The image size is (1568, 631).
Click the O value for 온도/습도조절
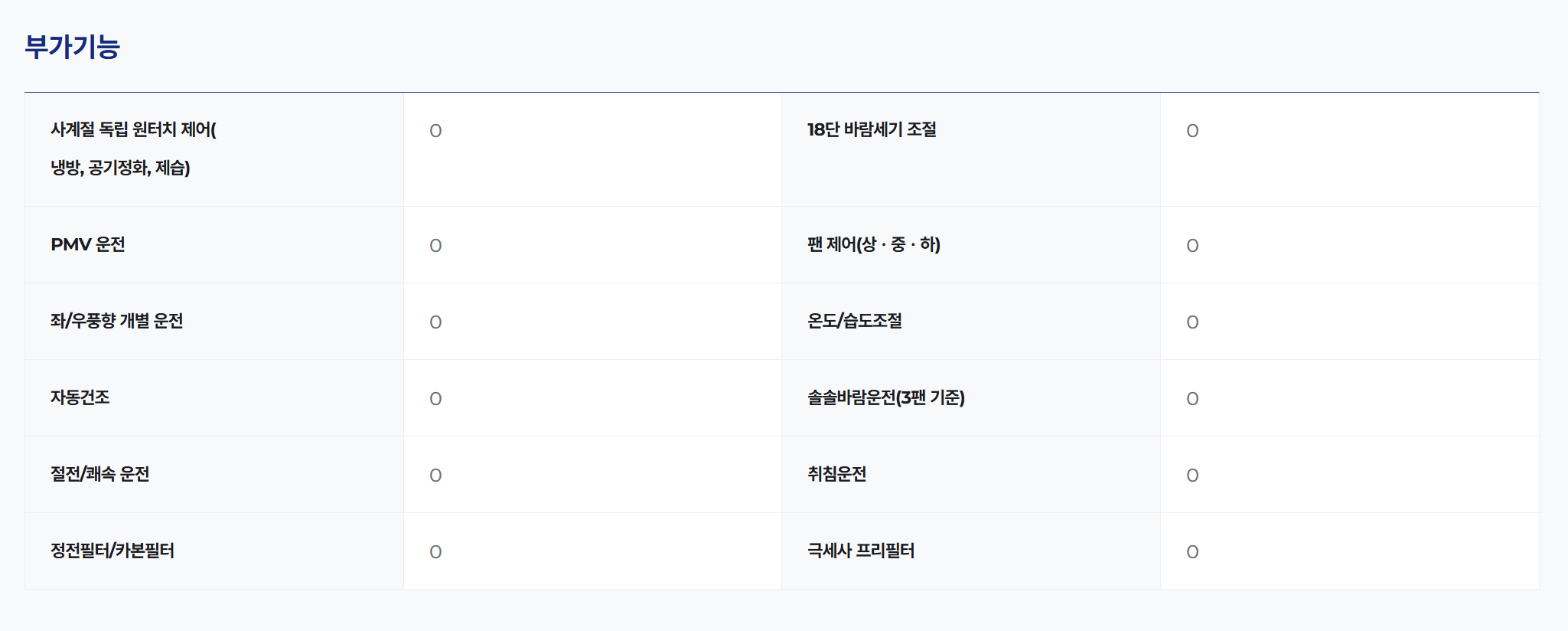1192,322
